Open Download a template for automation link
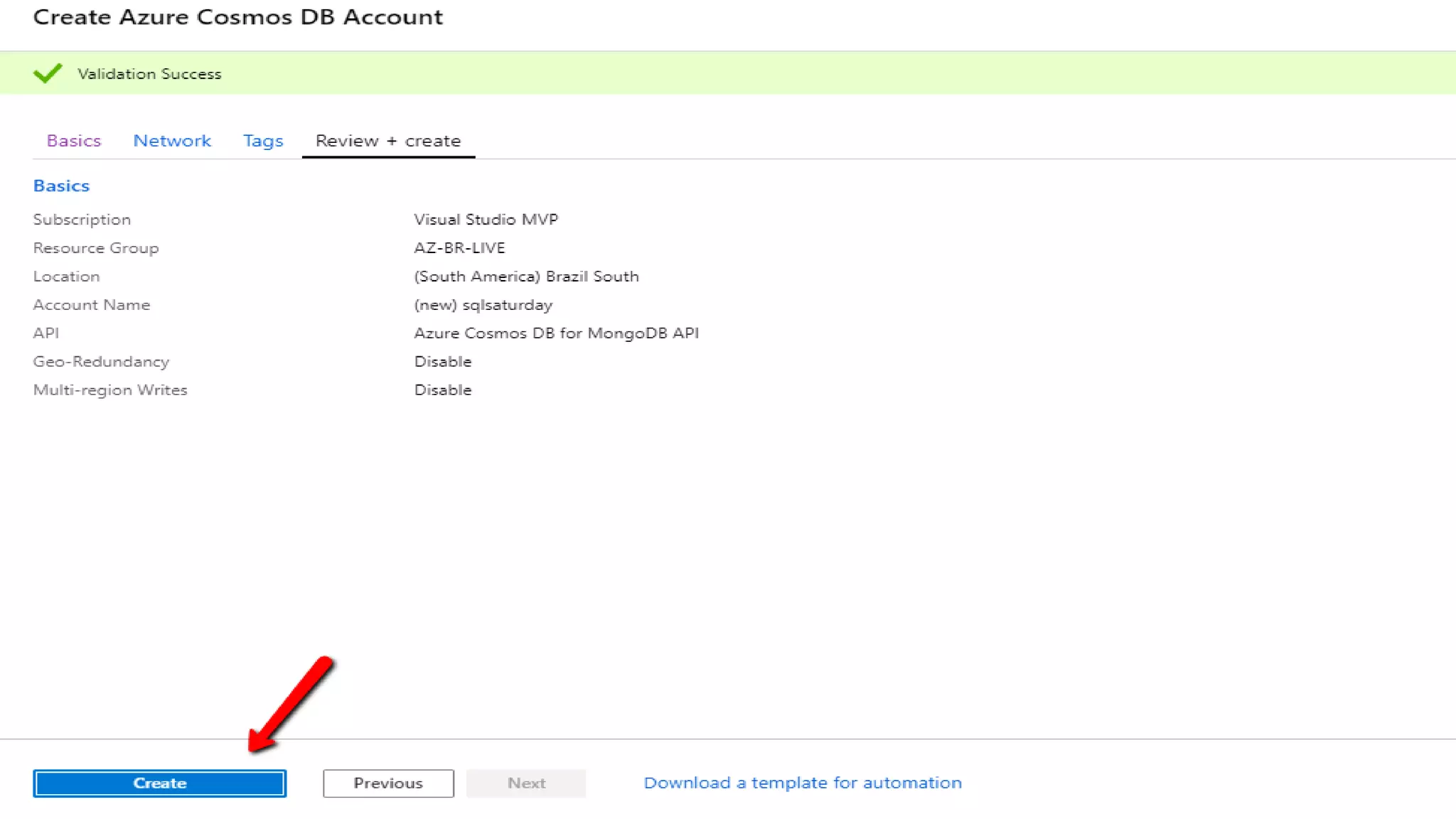Screen dimensions: 1456x819 coord(803,783)
